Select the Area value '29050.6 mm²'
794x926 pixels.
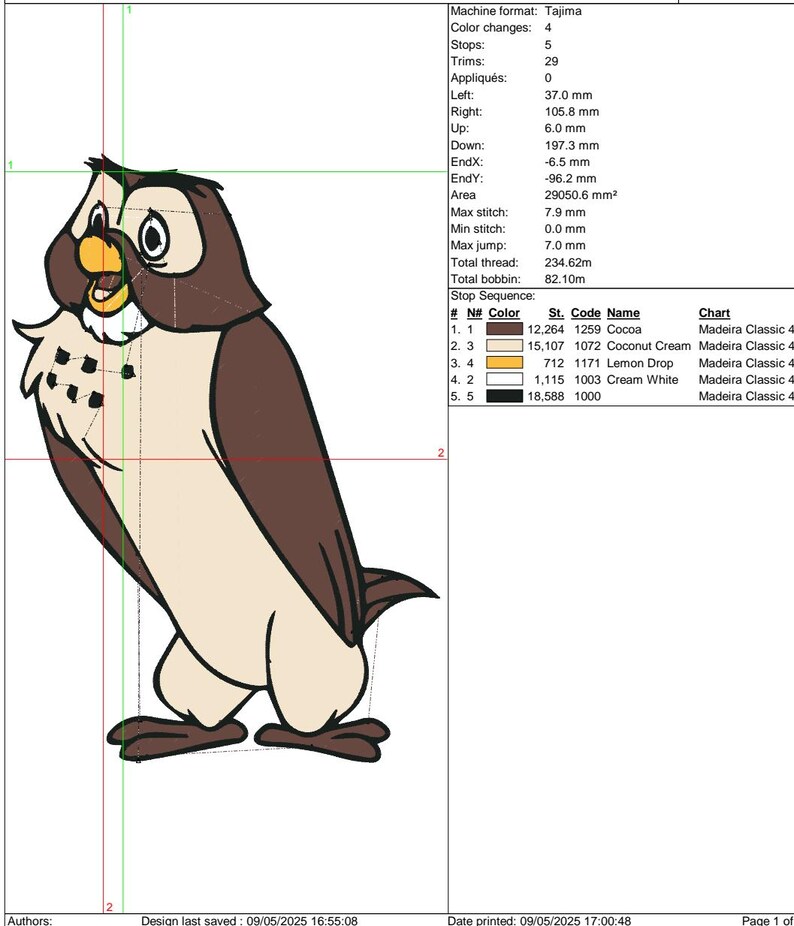[581, 195]
